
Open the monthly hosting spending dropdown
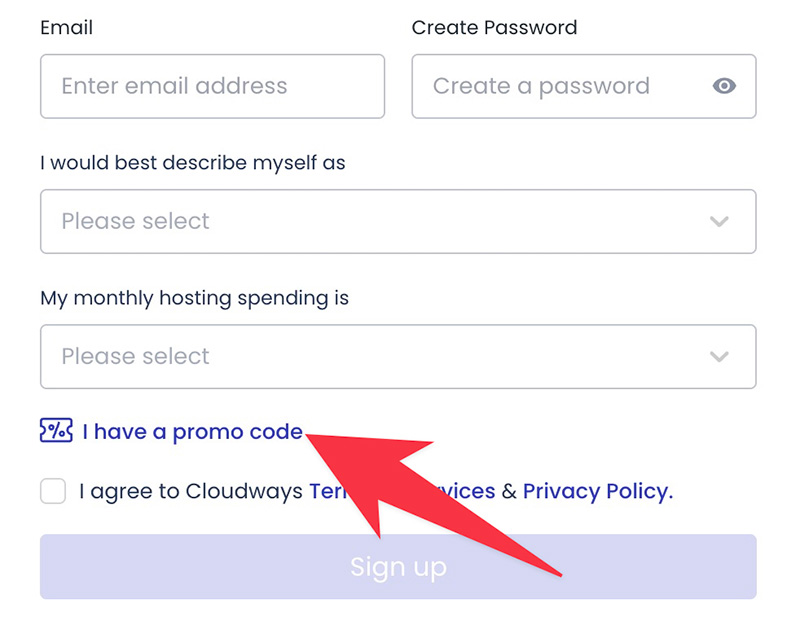380,356
